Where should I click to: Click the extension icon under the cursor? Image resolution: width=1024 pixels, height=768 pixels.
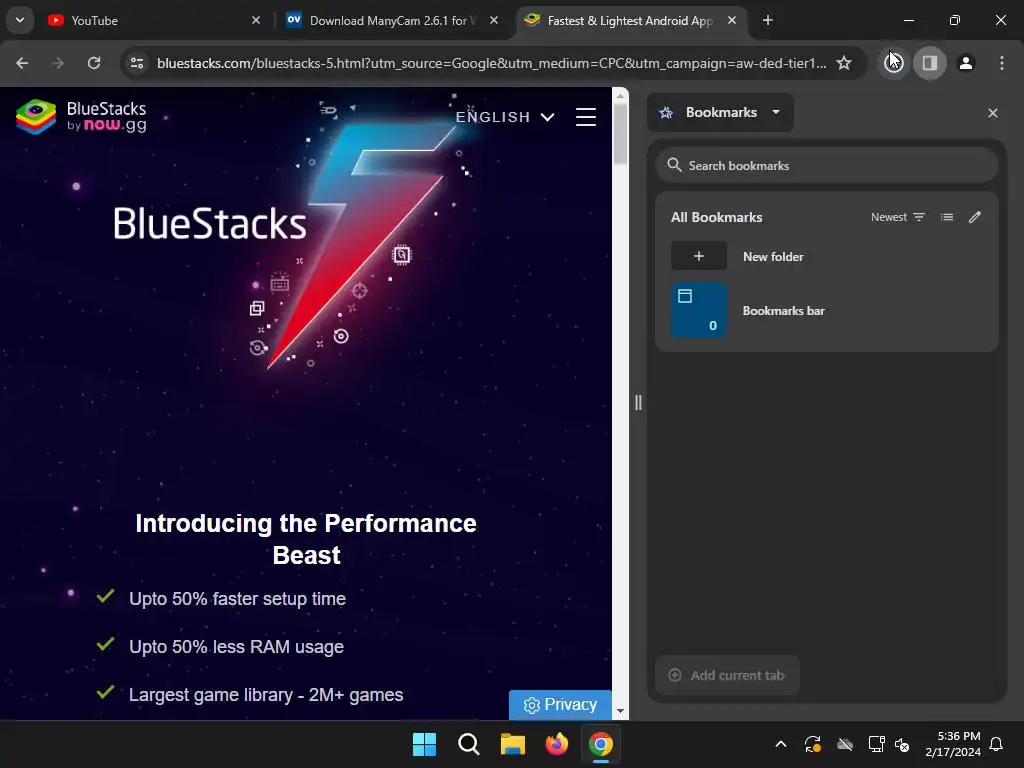click(x=894, y=63)
